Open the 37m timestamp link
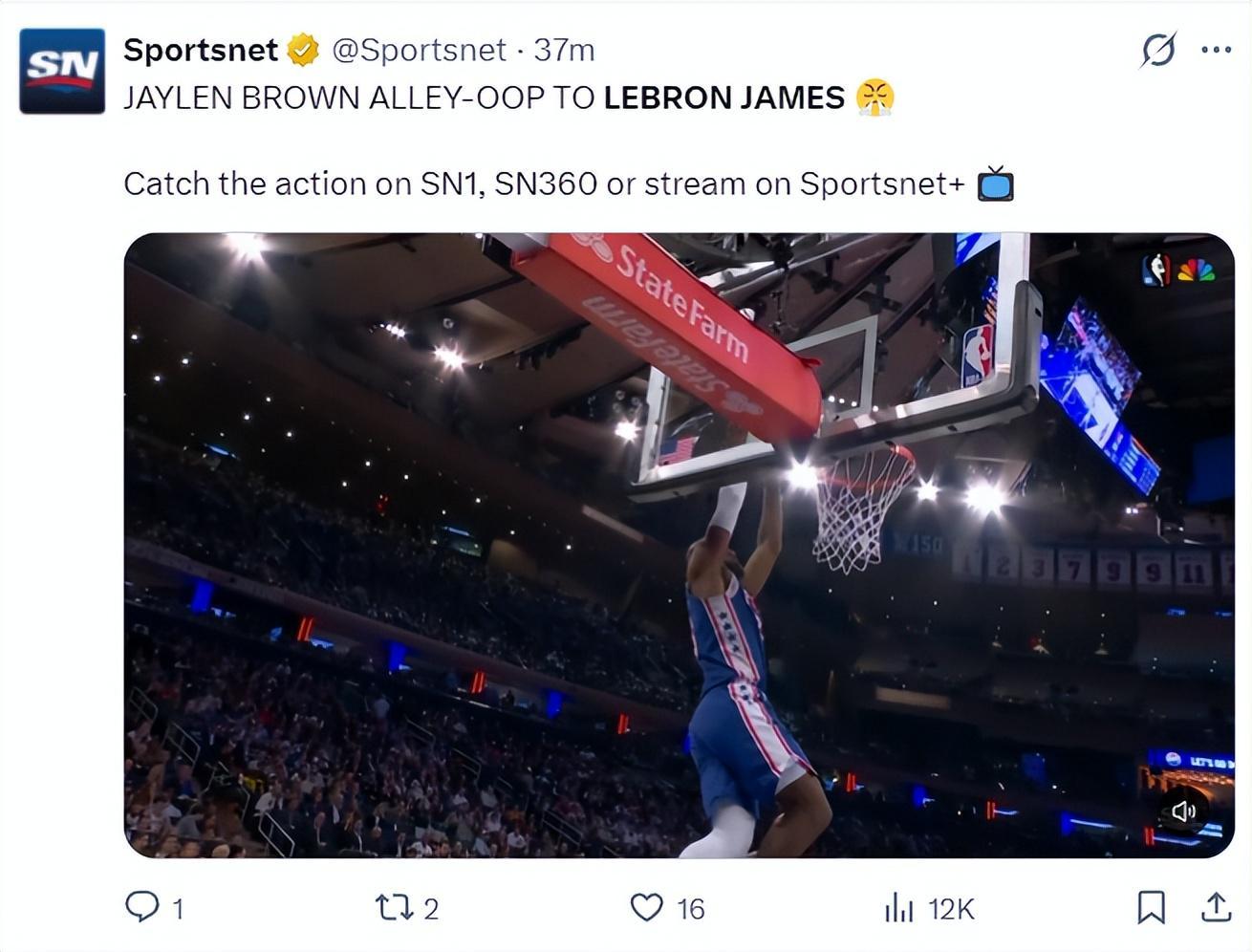The height and width of the screenshot is (952, 1252). click(564, 50)
